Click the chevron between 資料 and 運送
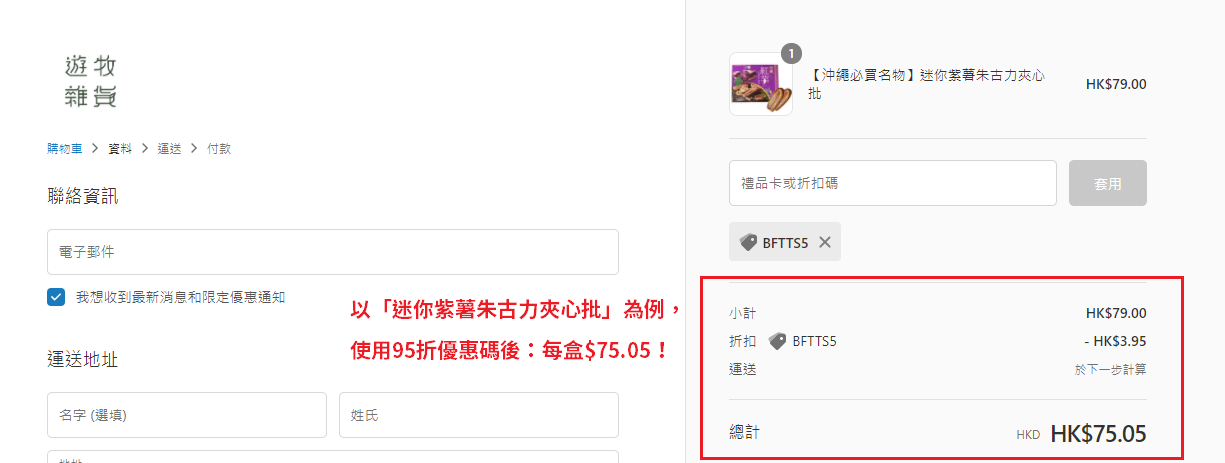Image resolution: width=1225 pixels, height=463 pixels. pos(145,148)
